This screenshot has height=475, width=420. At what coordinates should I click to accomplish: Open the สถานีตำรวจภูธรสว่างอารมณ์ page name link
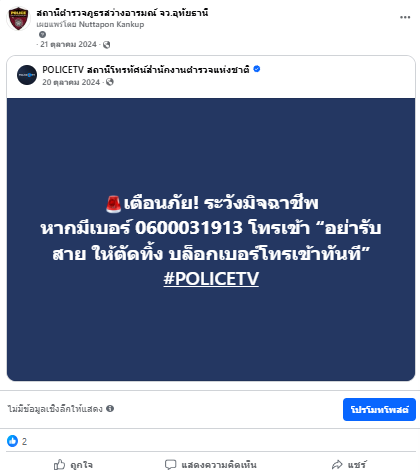point(122,13)
